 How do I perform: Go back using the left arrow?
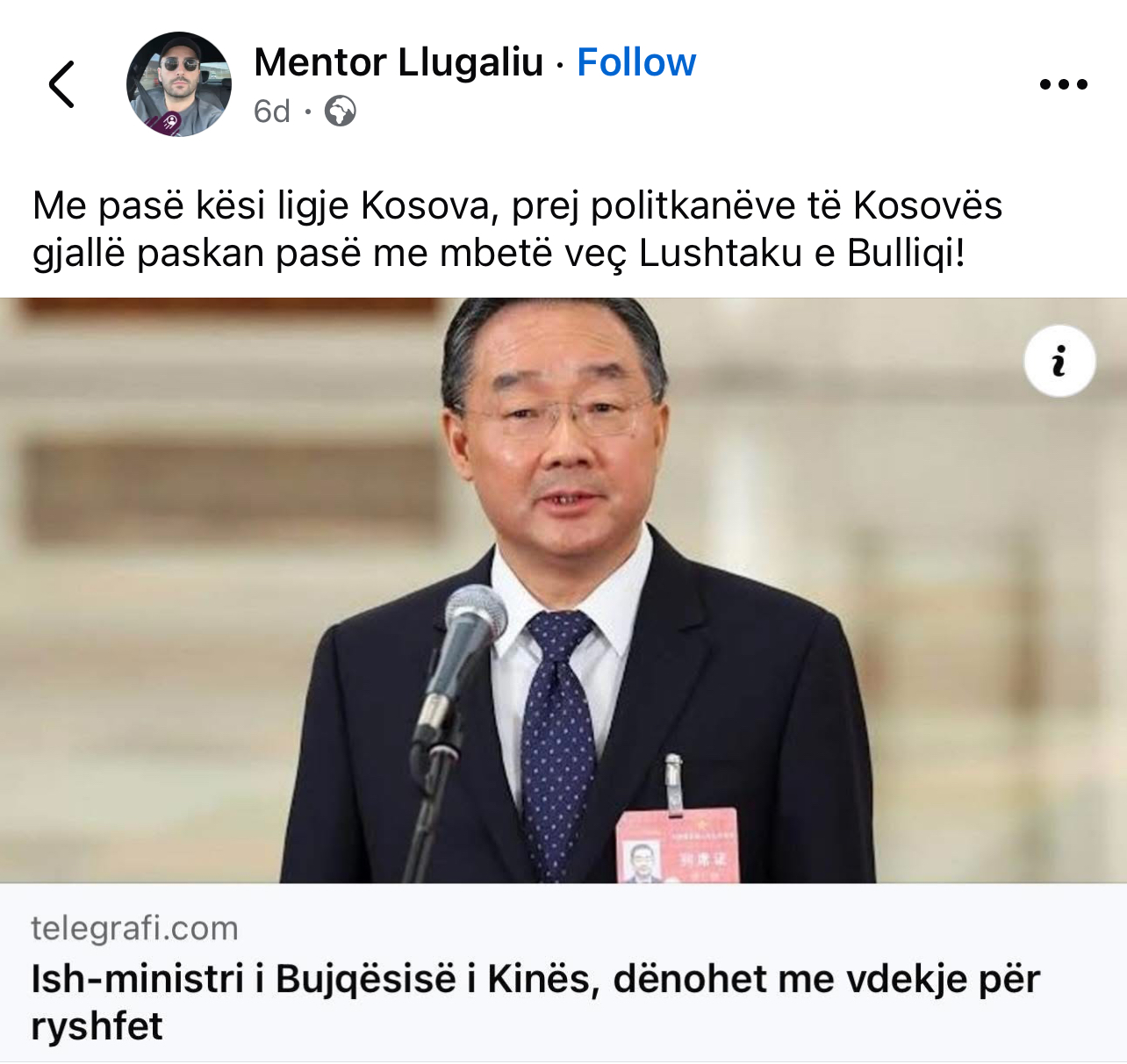pos(61,84)
